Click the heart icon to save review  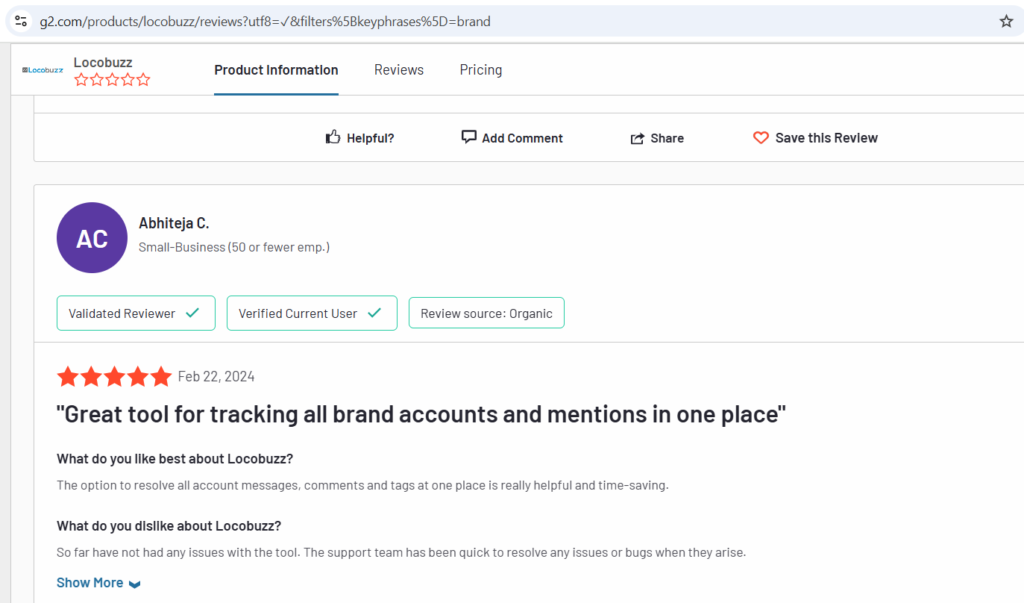pos(761,138)
